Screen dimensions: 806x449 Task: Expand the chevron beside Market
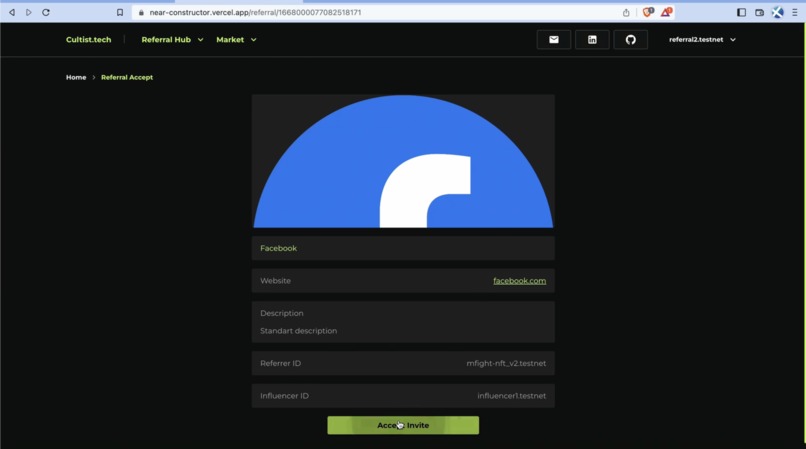click(x=253, y=40)
